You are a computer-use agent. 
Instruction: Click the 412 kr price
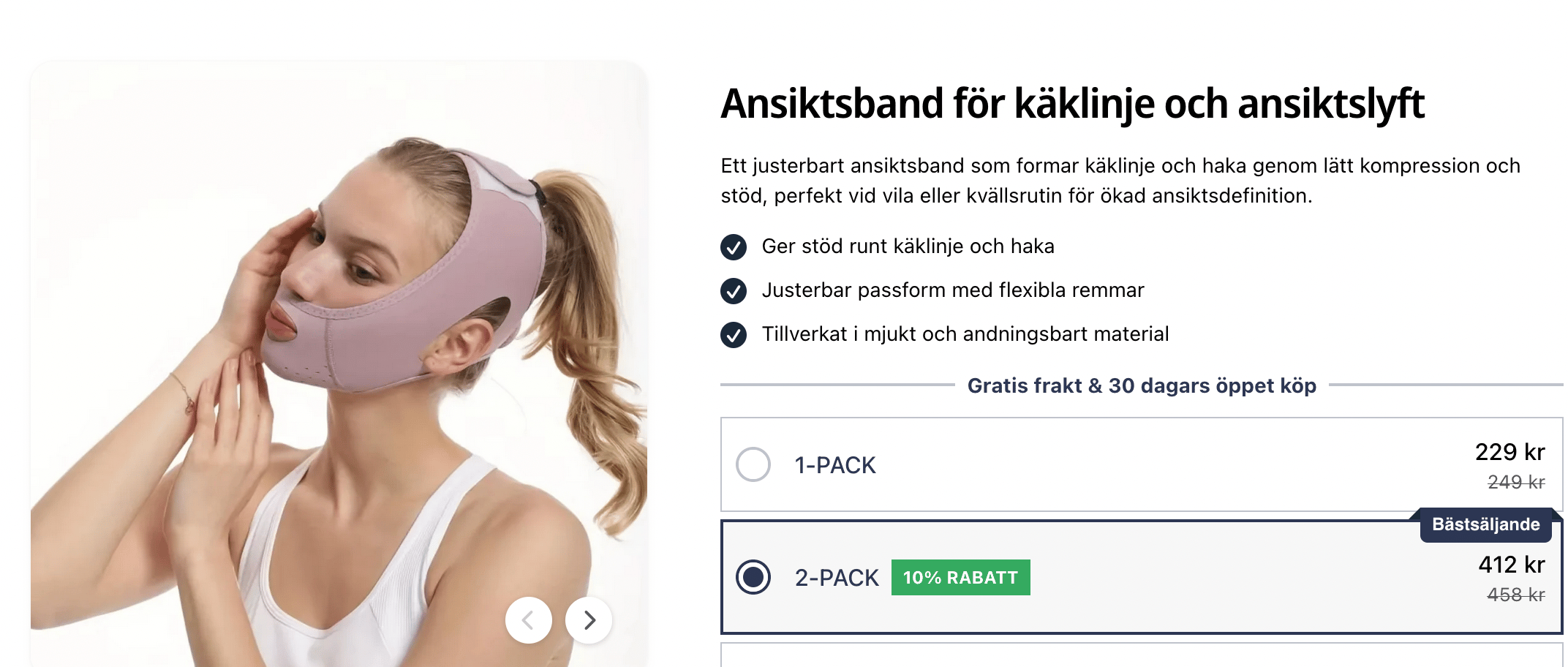(x=1511, y=565)
